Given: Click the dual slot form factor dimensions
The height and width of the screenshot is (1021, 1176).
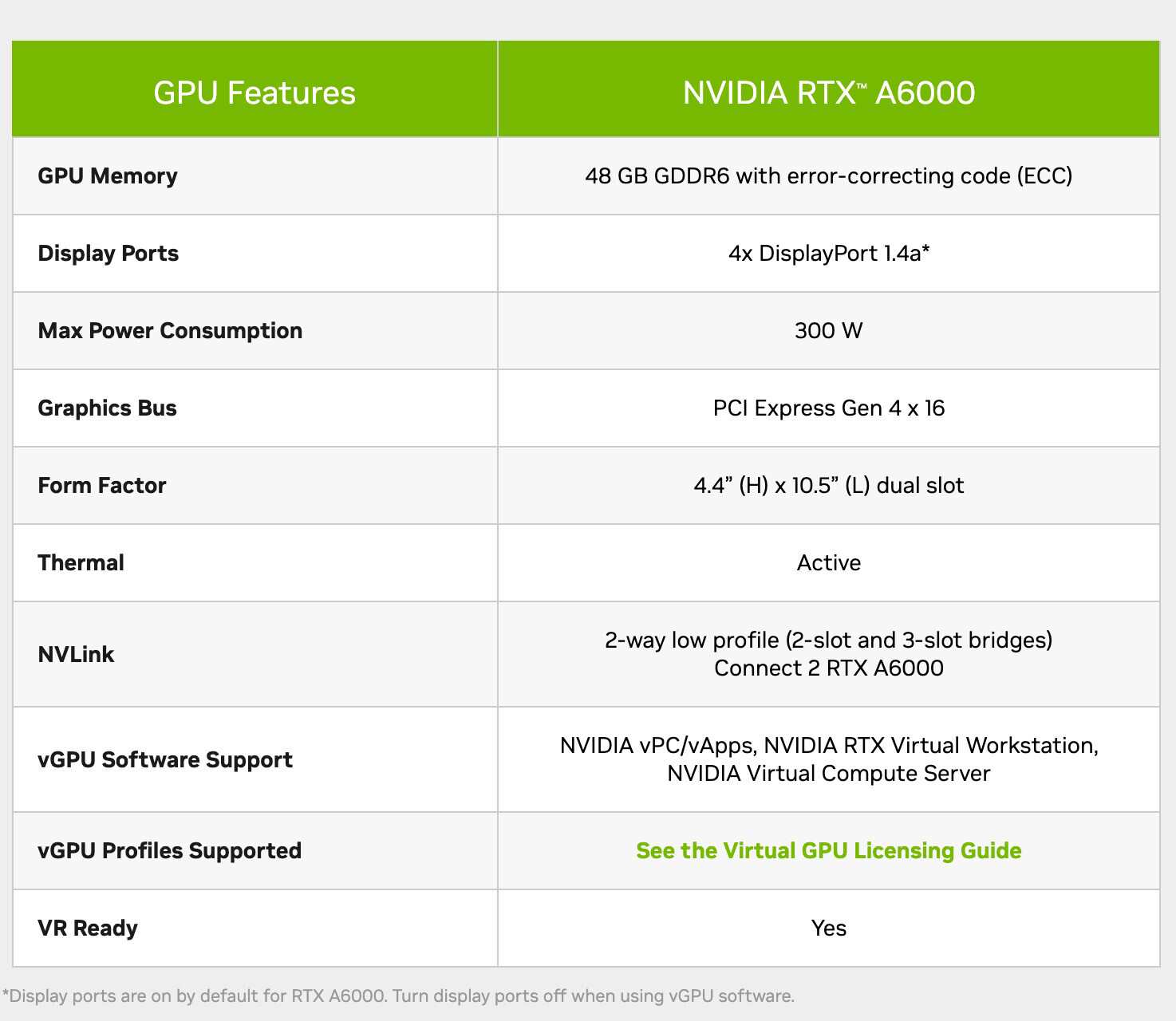Looking at the screenshot, I should pyautogui.click(x=828, y=485).
